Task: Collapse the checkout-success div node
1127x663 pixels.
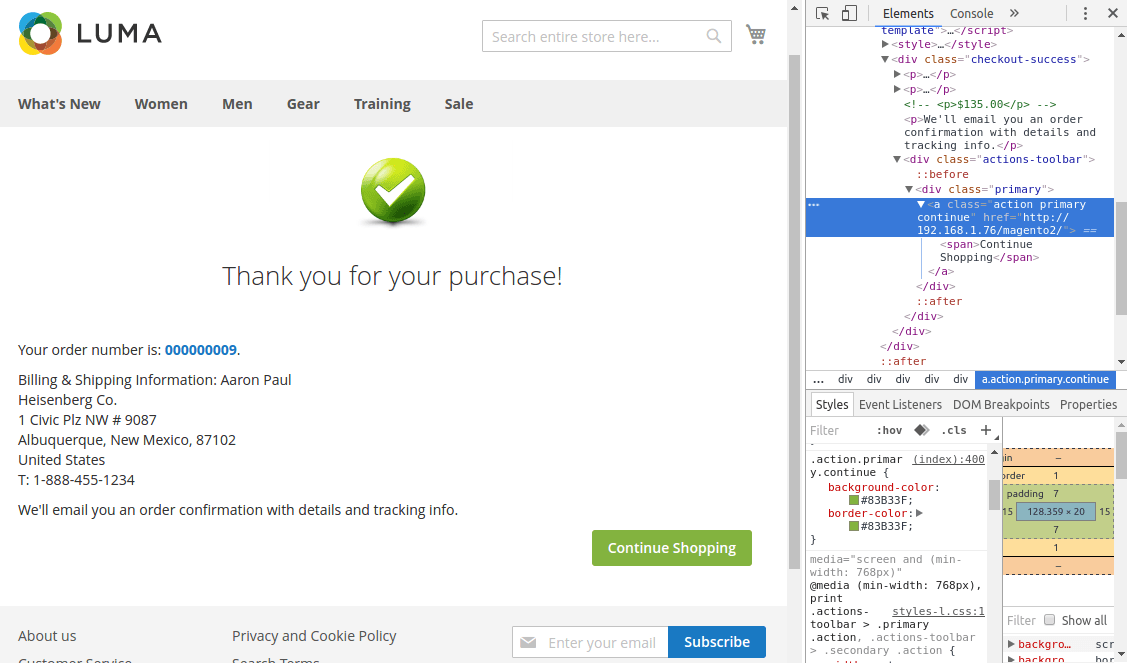Action: point(886,60)
